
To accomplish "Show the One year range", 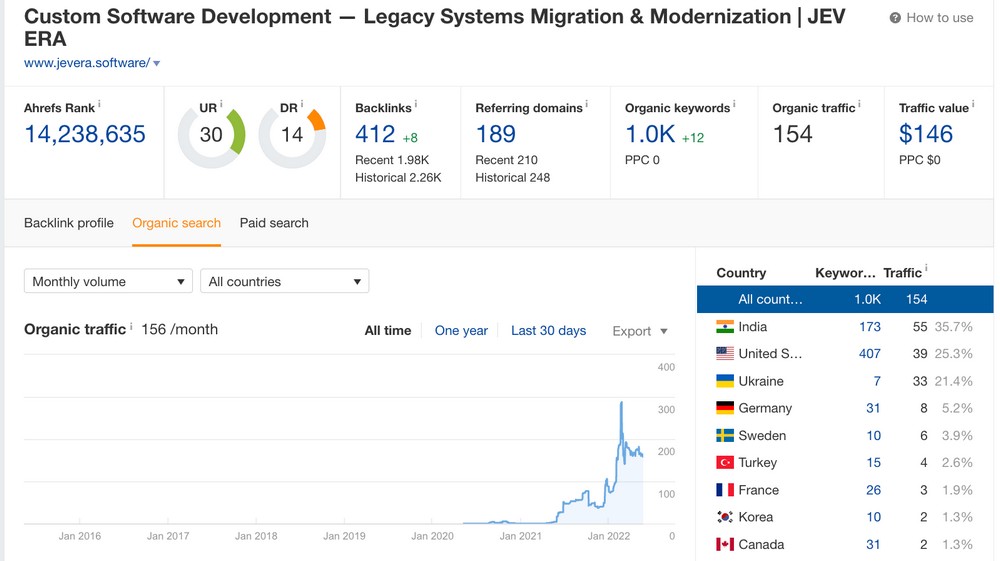I will pos(461,331).
